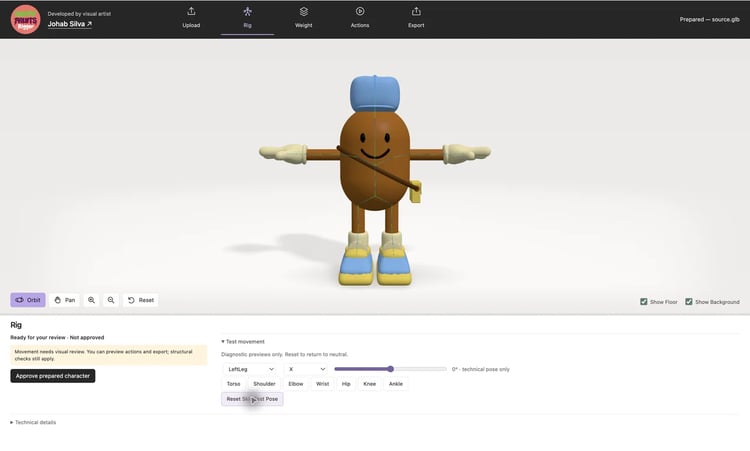Image resolution: width=750 pixels, height=451 pixels.
Task: Toggle the Show Background checkbox
Action: (x=689, y=302)
